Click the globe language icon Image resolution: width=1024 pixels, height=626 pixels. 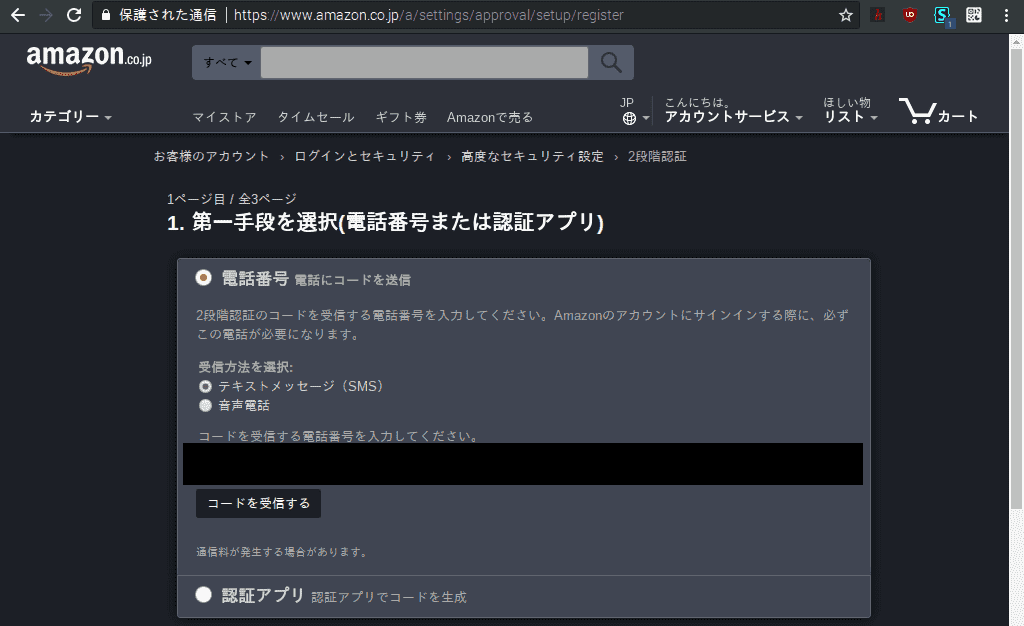coord(629,118)
